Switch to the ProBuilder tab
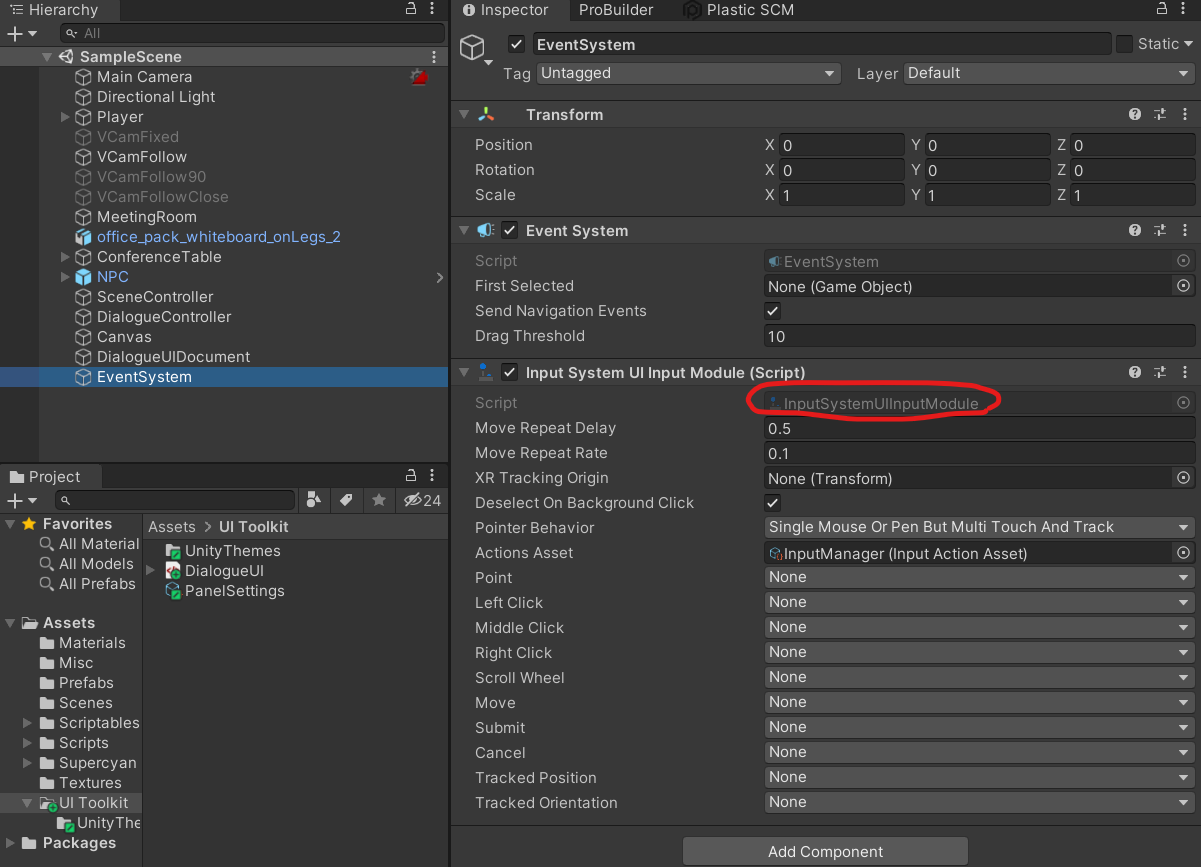The height and width of the screenshot is (867, 1201). (616, 10)
